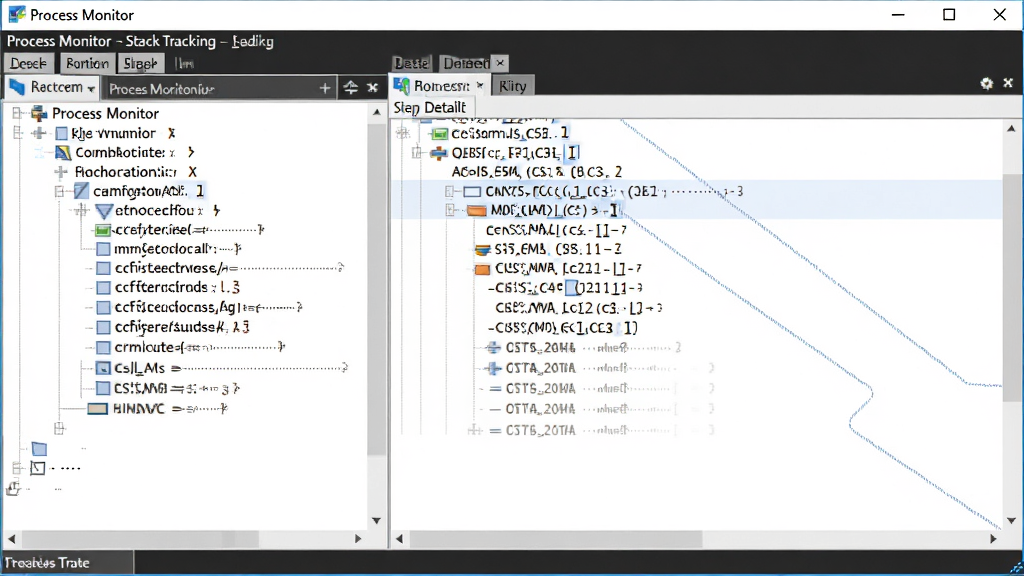Click the plus icon before Rochorationticr
The width and height of the screenshot is (1024, 576).
(x=61, y=172)
